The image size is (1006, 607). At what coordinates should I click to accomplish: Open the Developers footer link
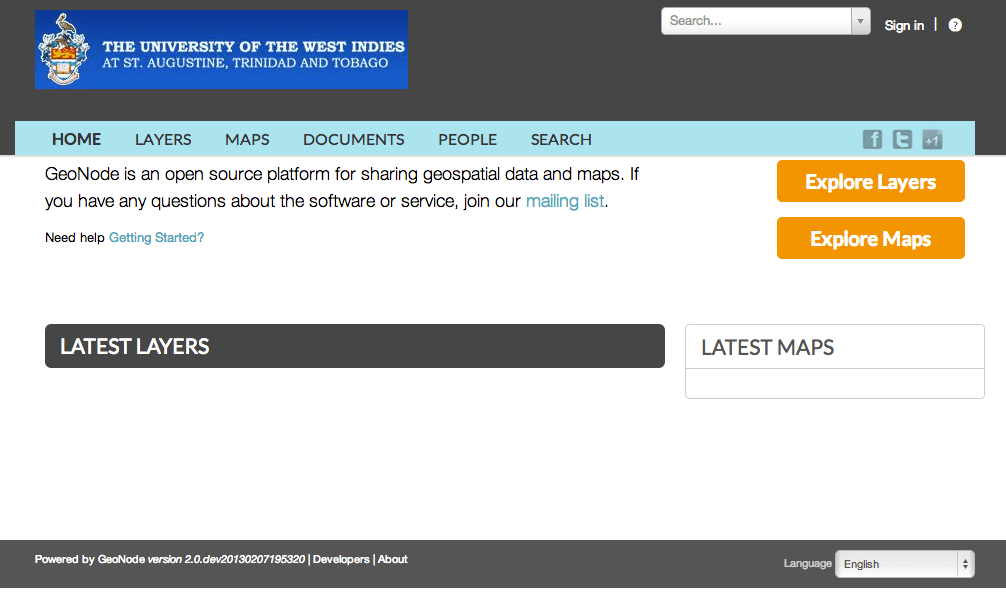341,560
